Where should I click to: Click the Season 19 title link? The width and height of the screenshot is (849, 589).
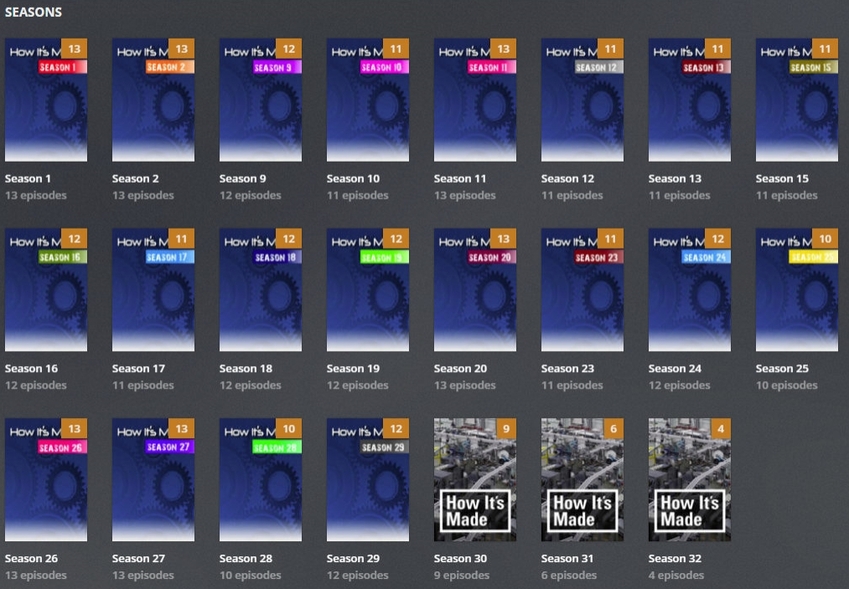(x=353, y=369)
